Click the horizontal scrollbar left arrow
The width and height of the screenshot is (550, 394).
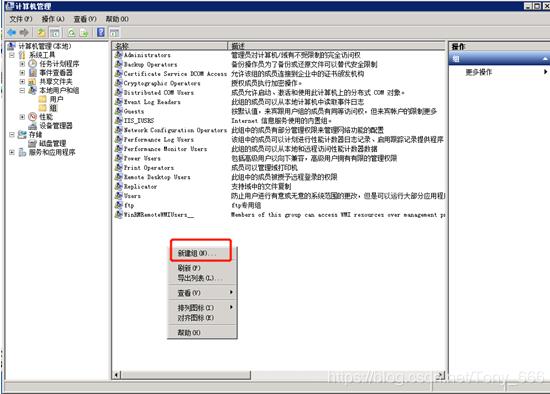tap(117, 375)
